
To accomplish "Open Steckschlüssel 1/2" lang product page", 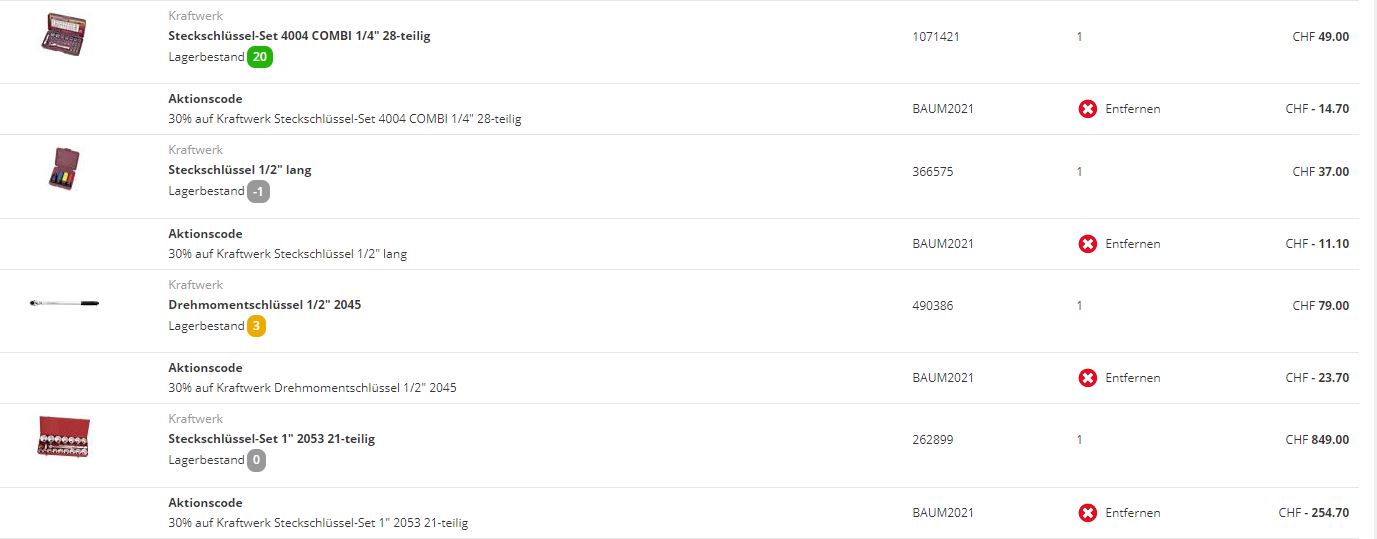I will [x=240, y=170].
